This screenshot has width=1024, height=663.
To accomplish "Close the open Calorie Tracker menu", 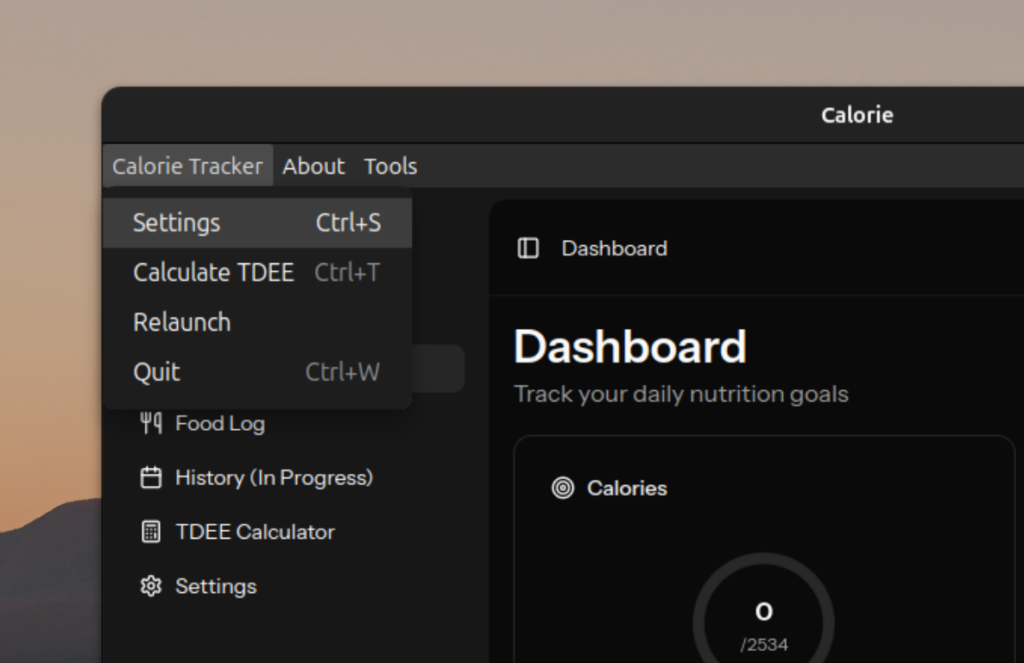I will (x=187, y=166).
